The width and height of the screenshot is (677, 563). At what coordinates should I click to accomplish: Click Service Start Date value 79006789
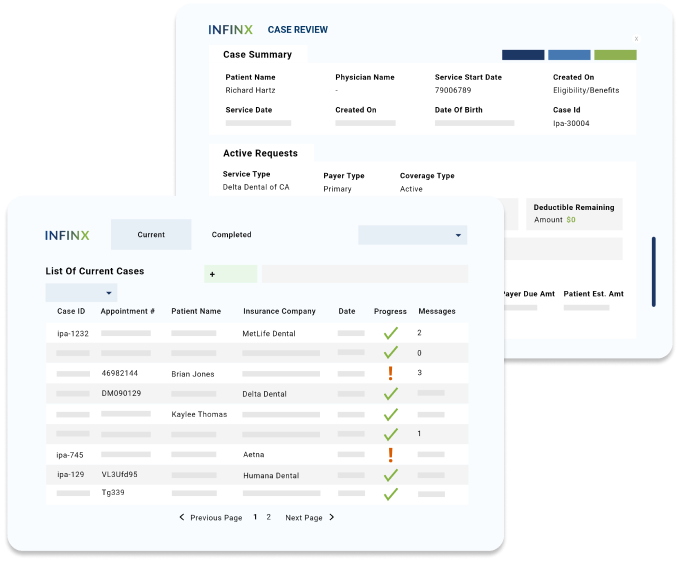click(x=453, y=90)
